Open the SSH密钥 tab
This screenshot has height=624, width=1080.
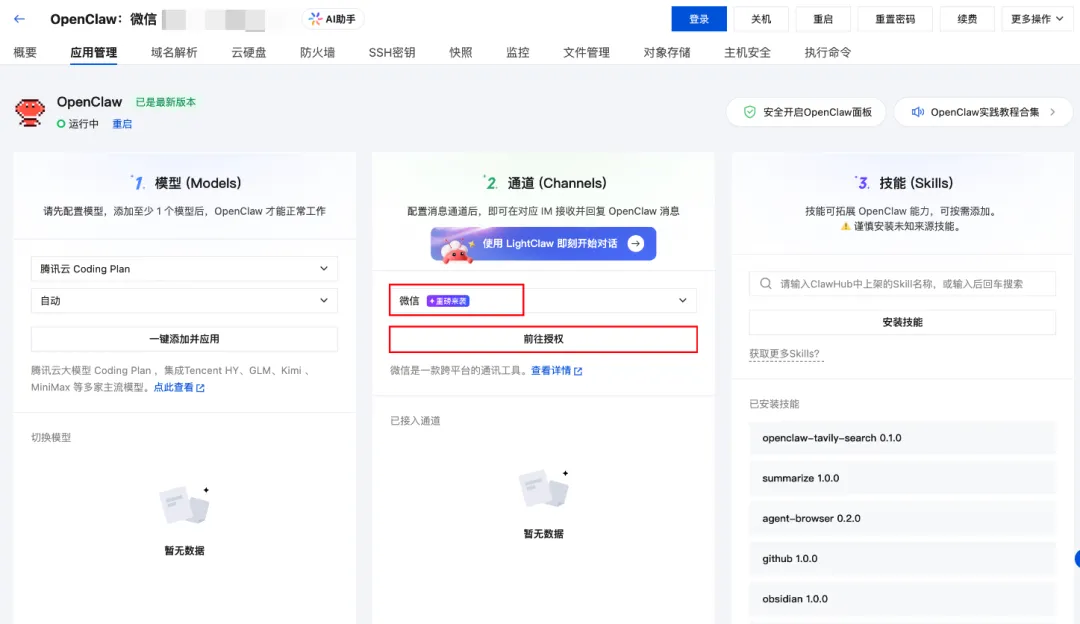(392, 52)
